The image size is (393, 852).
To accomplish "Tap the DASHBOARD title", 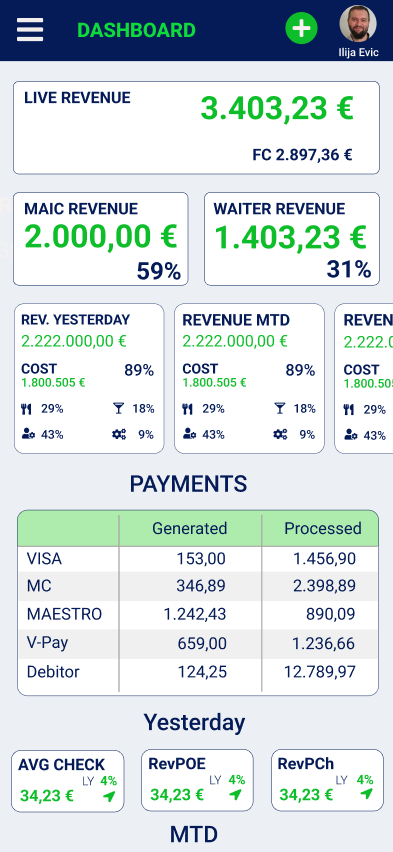I will (136, 30).
